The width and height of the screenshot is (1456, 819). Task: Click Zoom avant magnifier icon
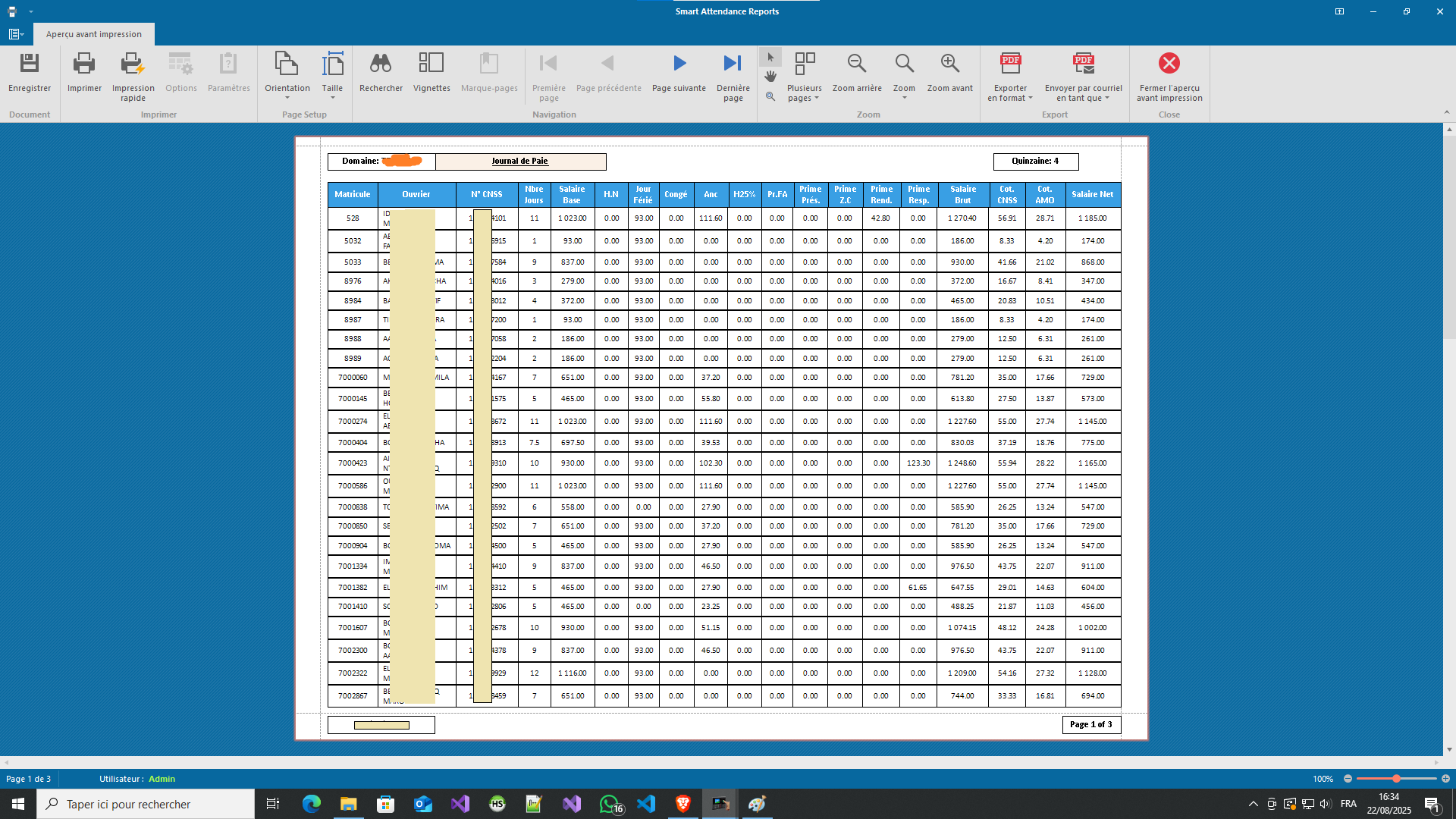click(949, 64)
